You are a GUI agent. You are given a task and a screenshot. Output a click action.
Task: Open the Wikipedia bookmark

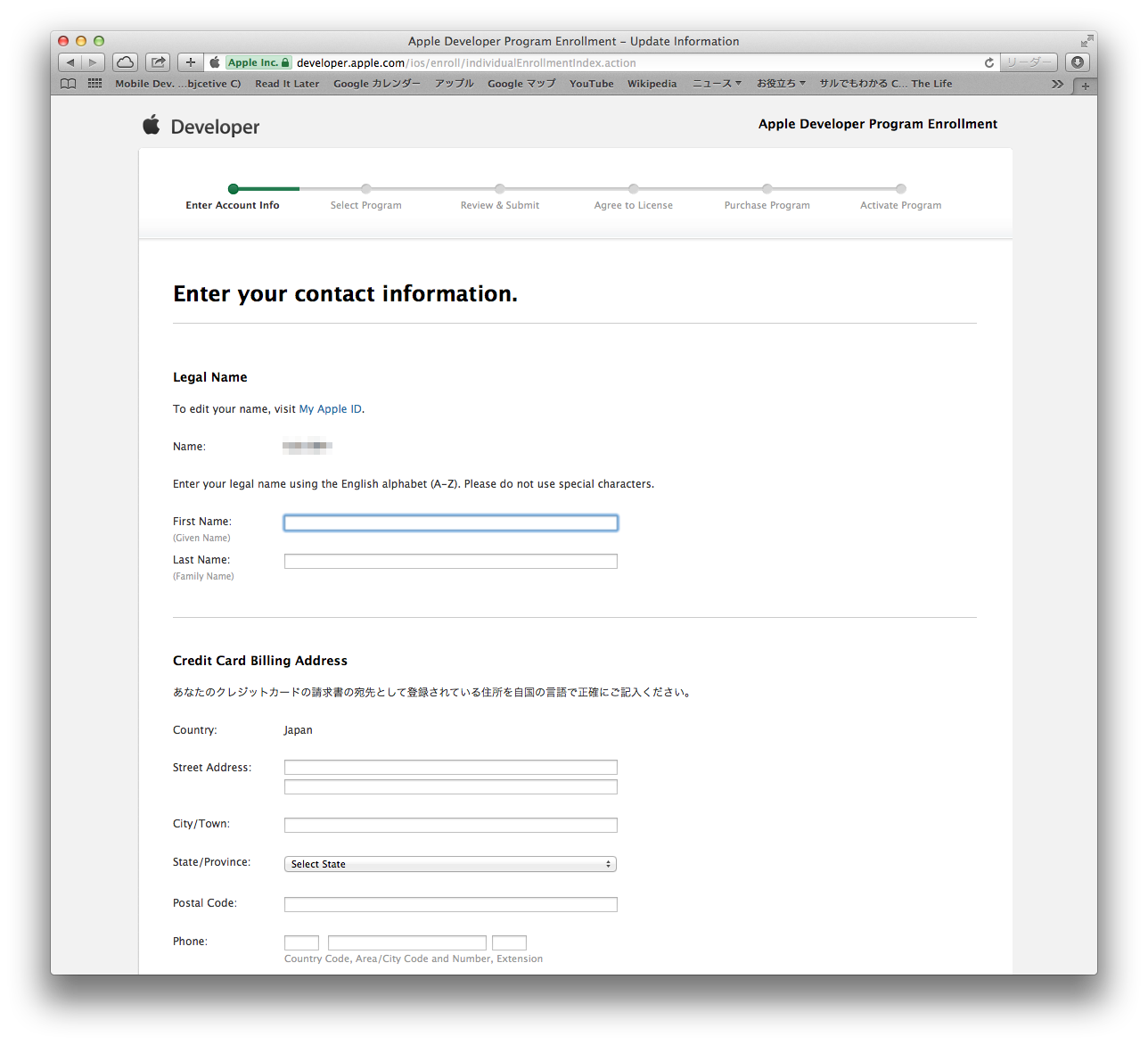(x=652, y=84)
